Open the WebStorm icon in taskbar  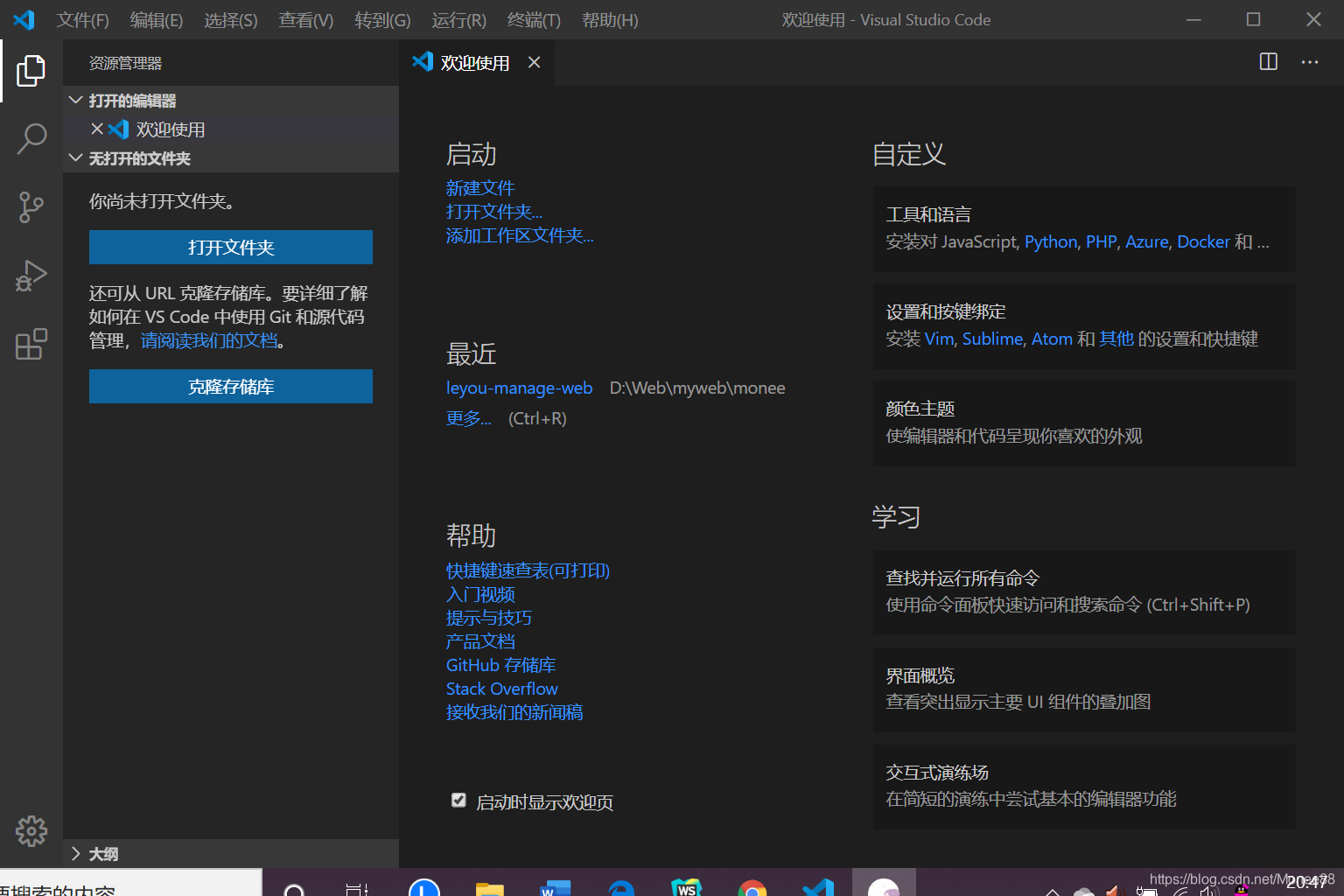[686, 887]
